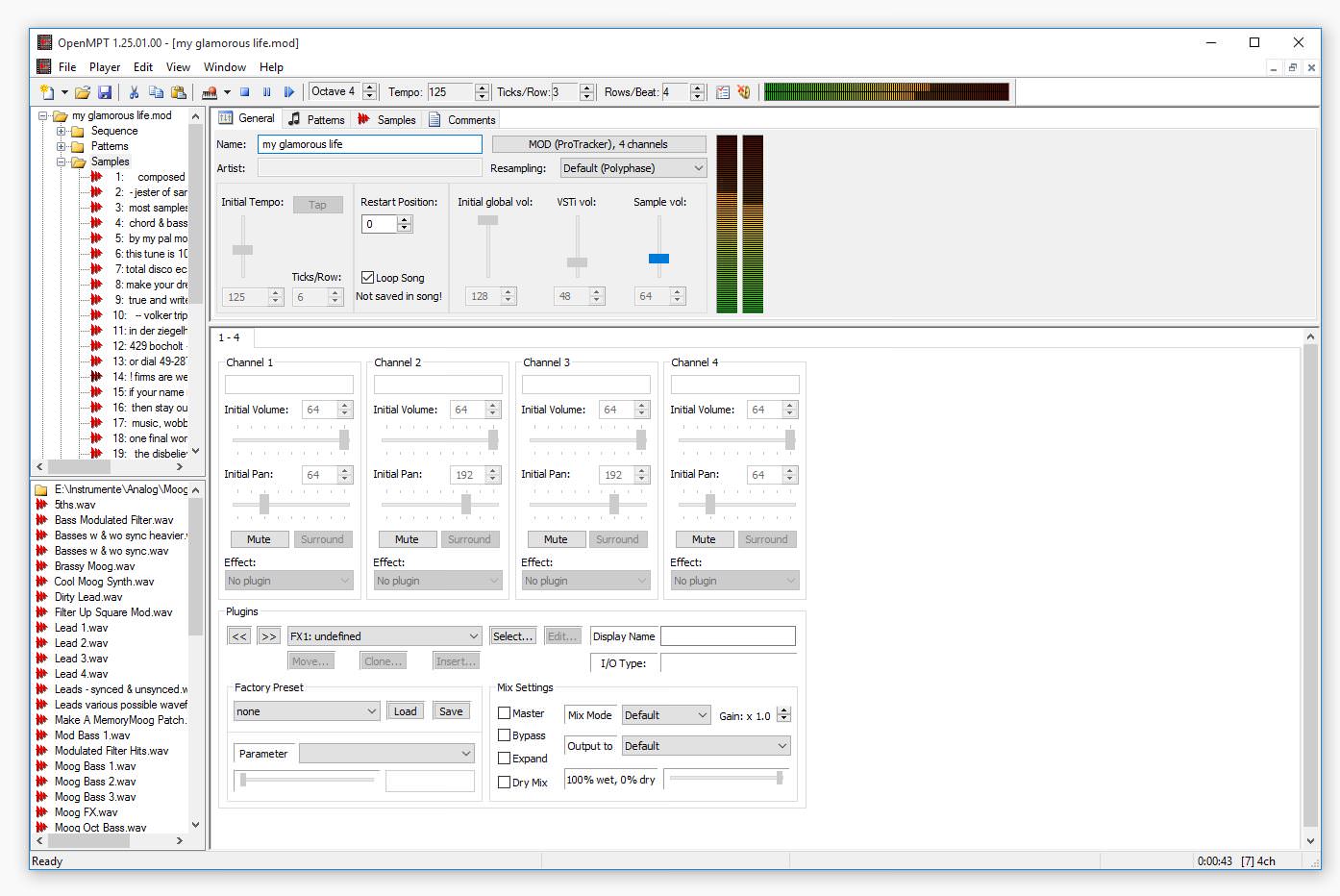The width and height of the screenshot is (1340, 896).
Task: Click sample icon beside '12: 429 bocholt'
Action: [x=96, y=346]
